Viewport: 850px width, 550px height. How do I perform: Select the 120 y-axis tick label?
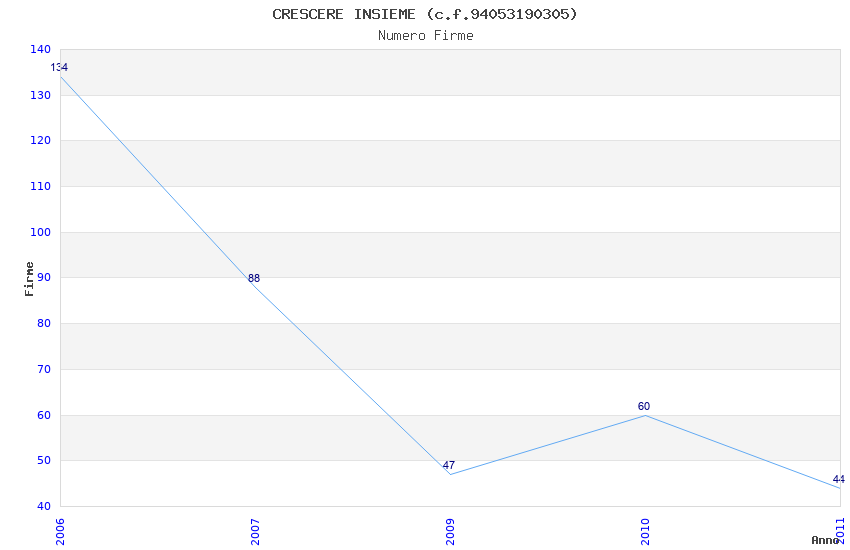coord(40,140)
